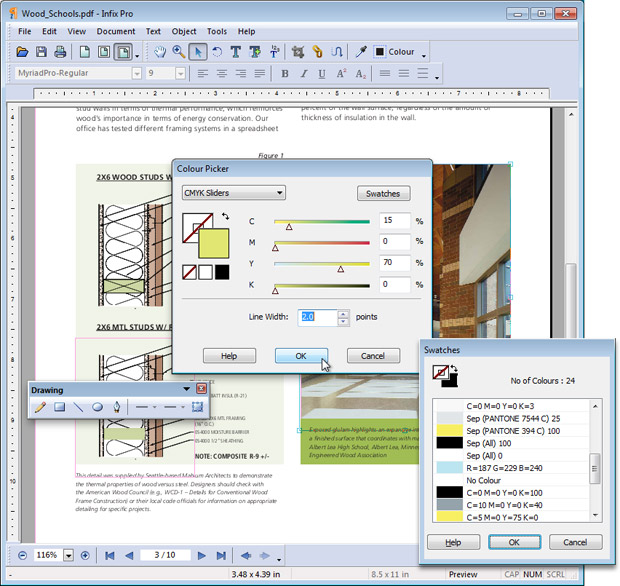The height and width of the screenshot is (586, 620).
Task: Open the Object menu
Action: click(x=184, y=31)
